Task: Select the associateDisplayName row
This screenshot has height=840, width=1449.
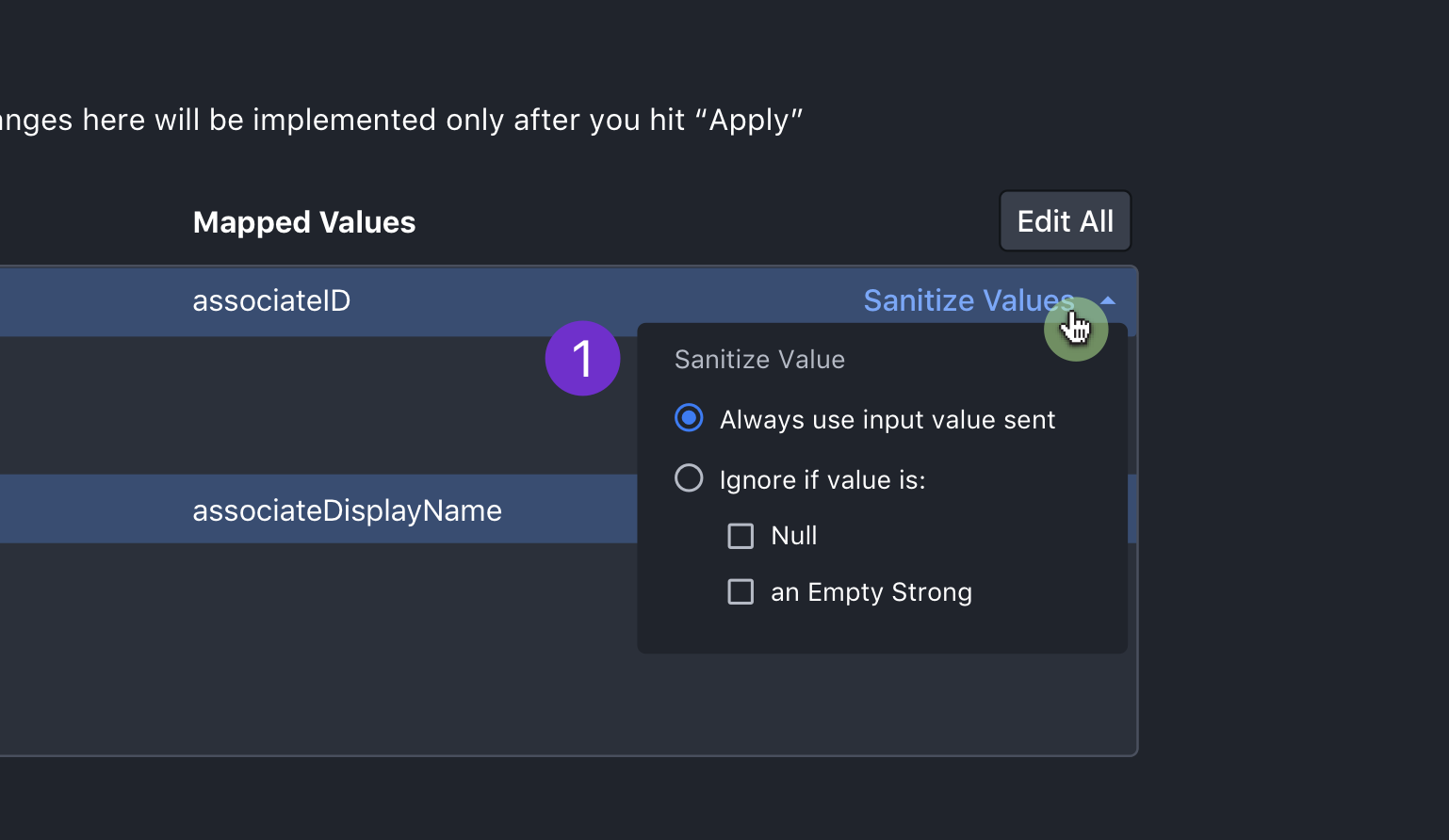Action: point(318,509)
